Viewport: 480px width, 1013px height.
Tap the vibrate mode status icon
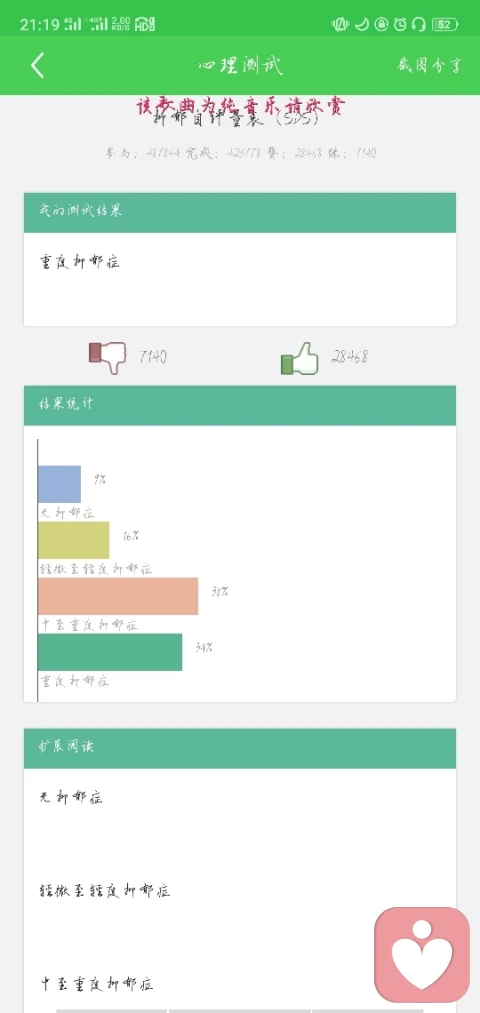pos(340,25)
